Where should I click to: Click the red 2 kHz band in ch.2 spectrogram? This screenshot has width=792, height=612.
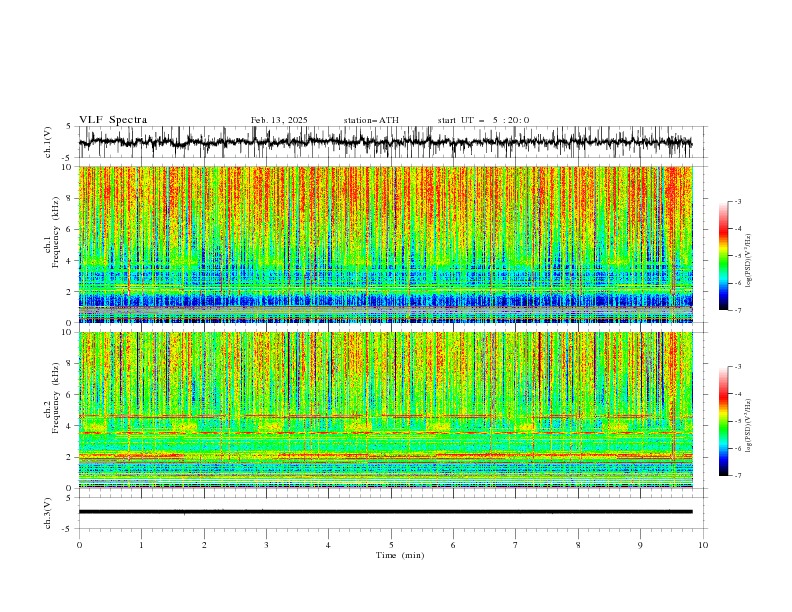(x=385, y=456)
